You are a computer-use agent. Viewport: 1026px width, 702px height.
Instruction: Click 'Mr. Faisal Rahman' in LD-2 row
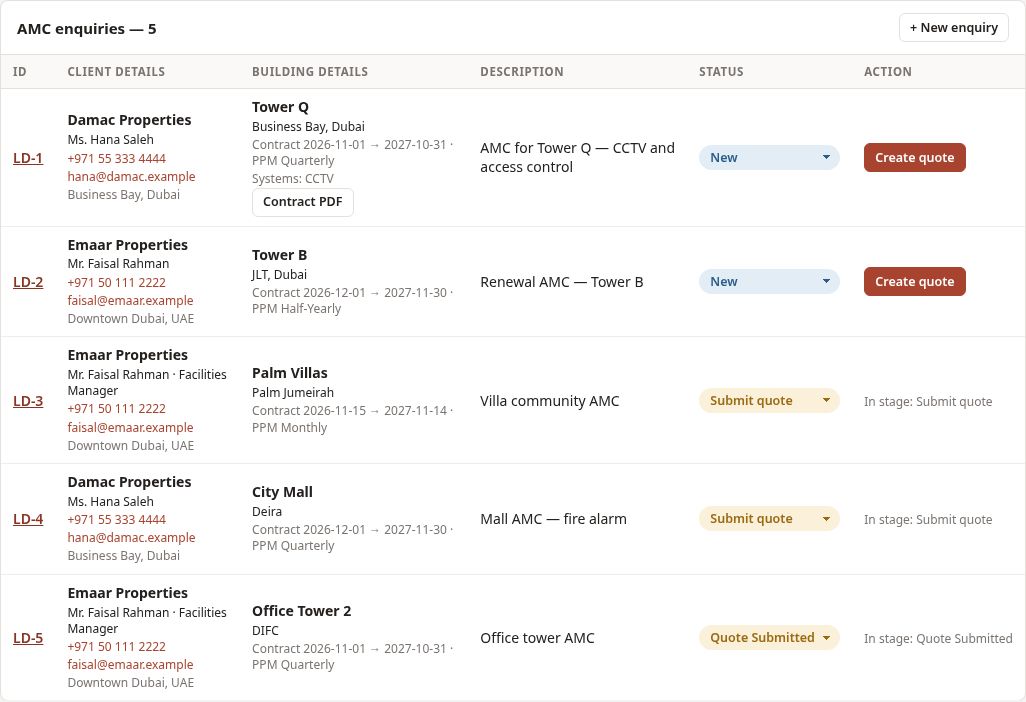coord(118,264)
